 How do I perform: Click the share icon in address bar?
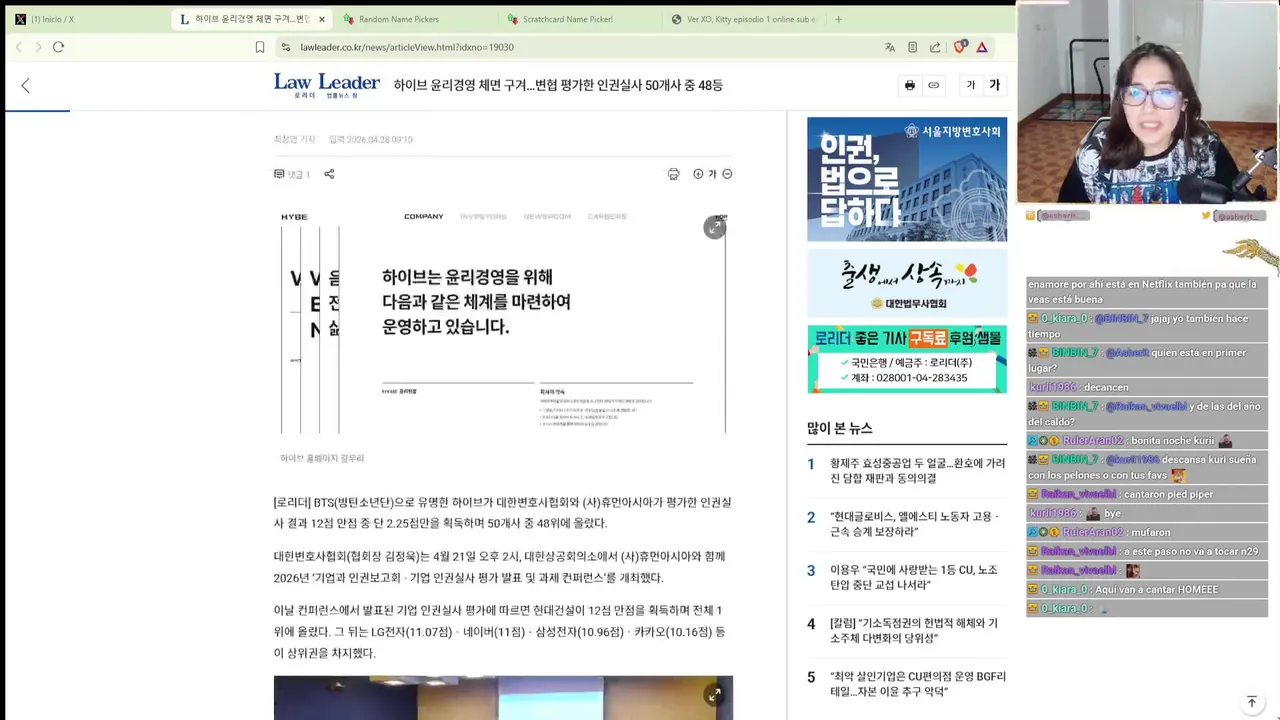935,47
